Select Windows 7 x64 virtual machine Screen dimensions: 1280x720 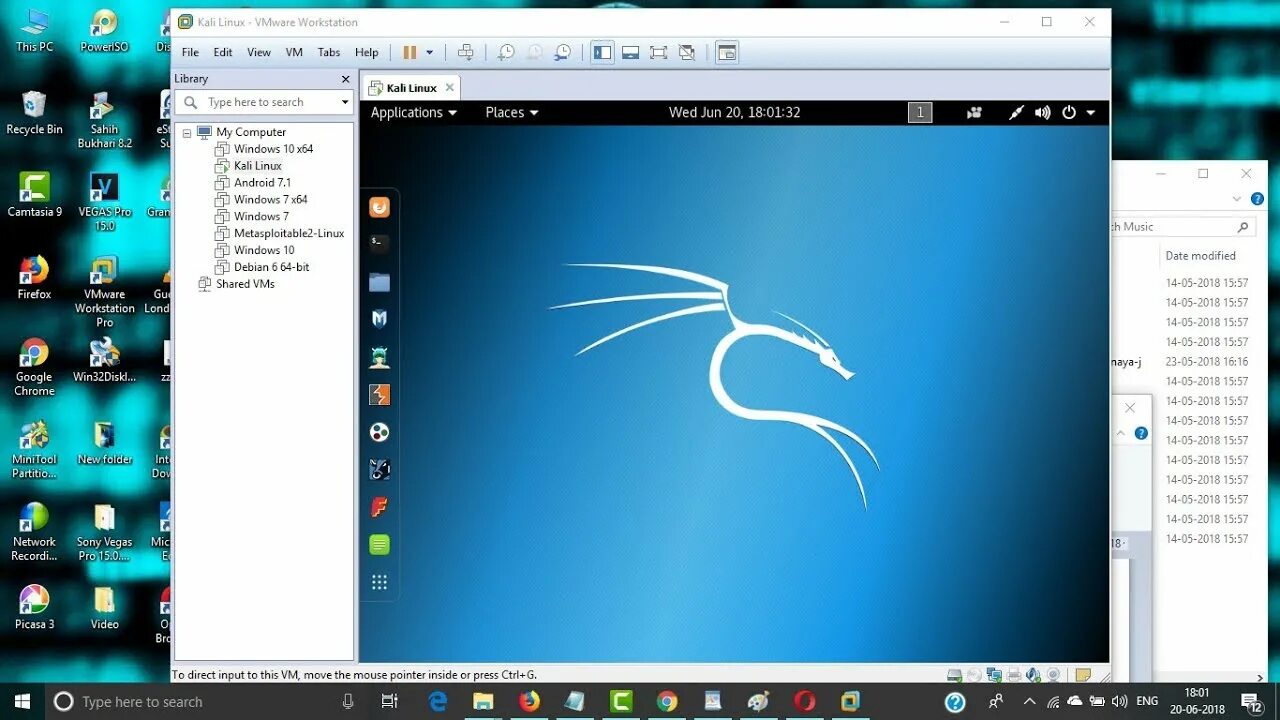270,200
